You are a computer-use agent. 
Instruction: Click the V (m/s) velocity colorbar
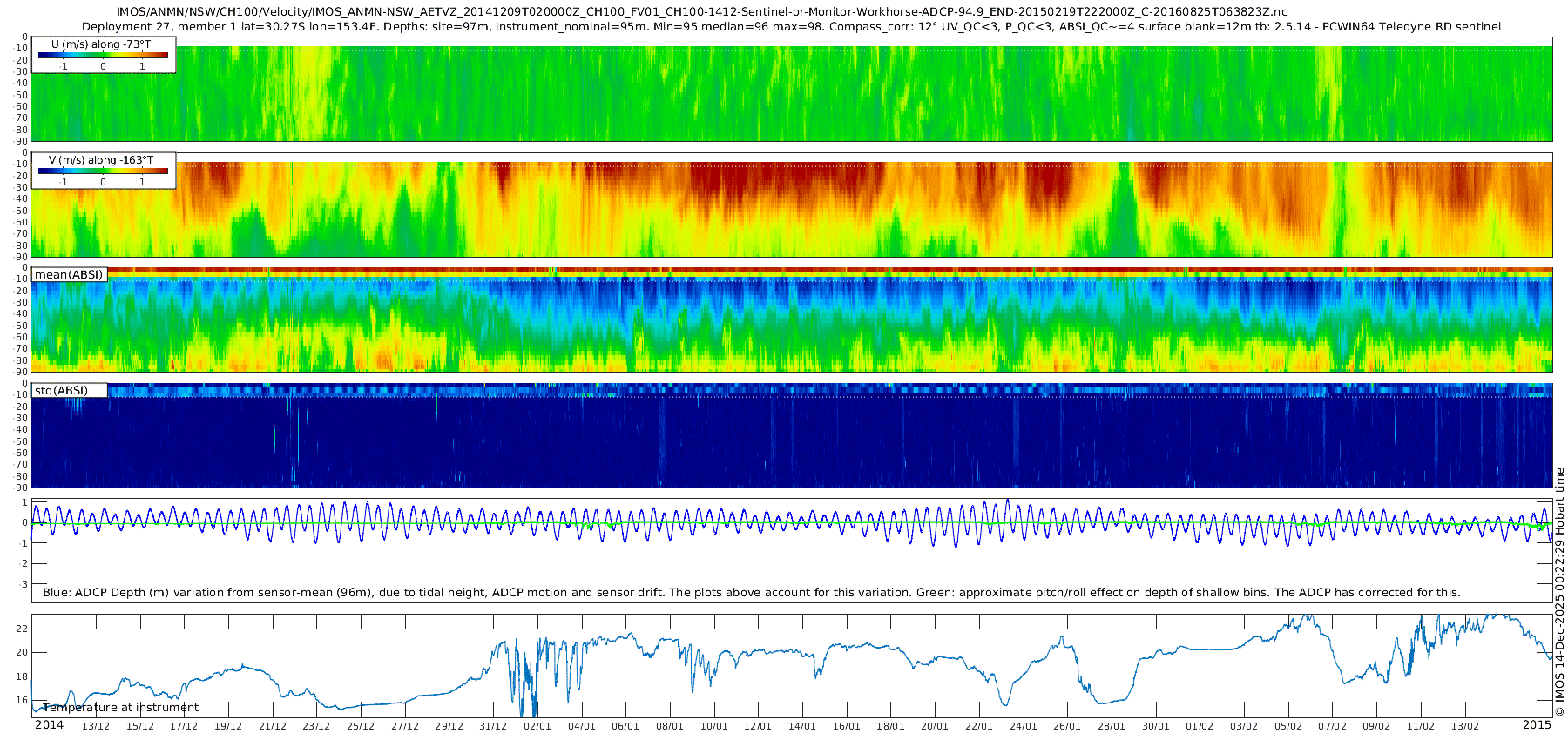[x=103, y=171]
